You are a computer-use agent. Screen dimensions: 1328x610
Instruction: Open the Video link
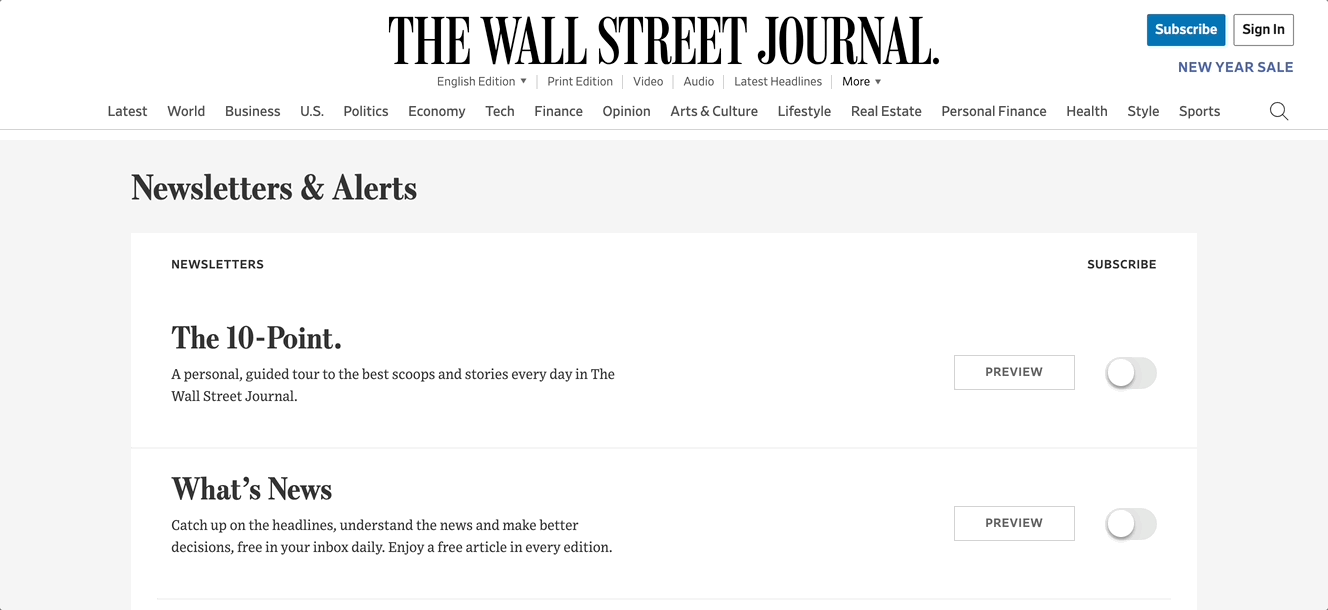648,82
